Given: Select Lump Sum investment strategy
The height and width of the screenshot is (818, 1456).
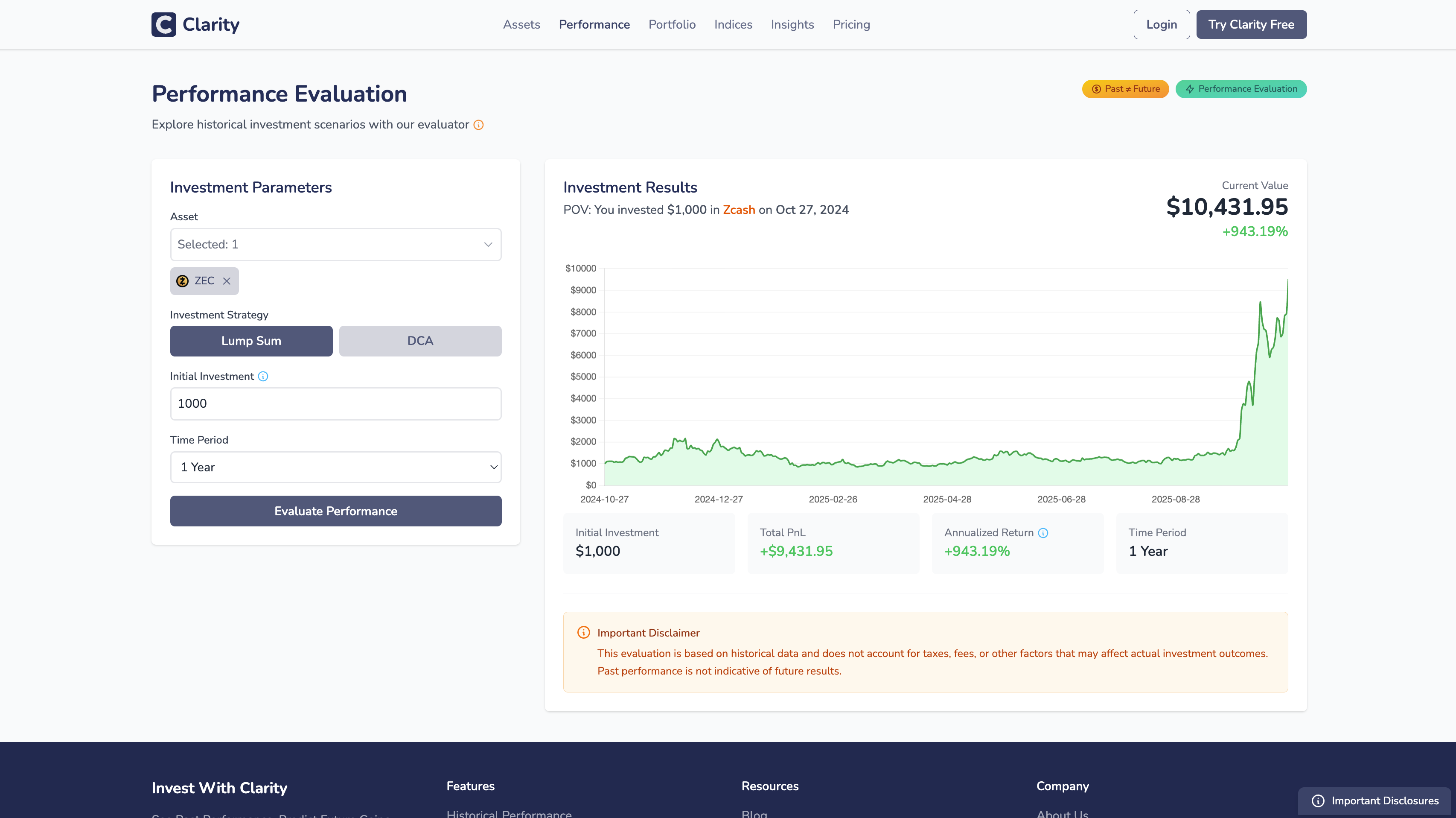Looking at the screenshot, I should point(251,341).
